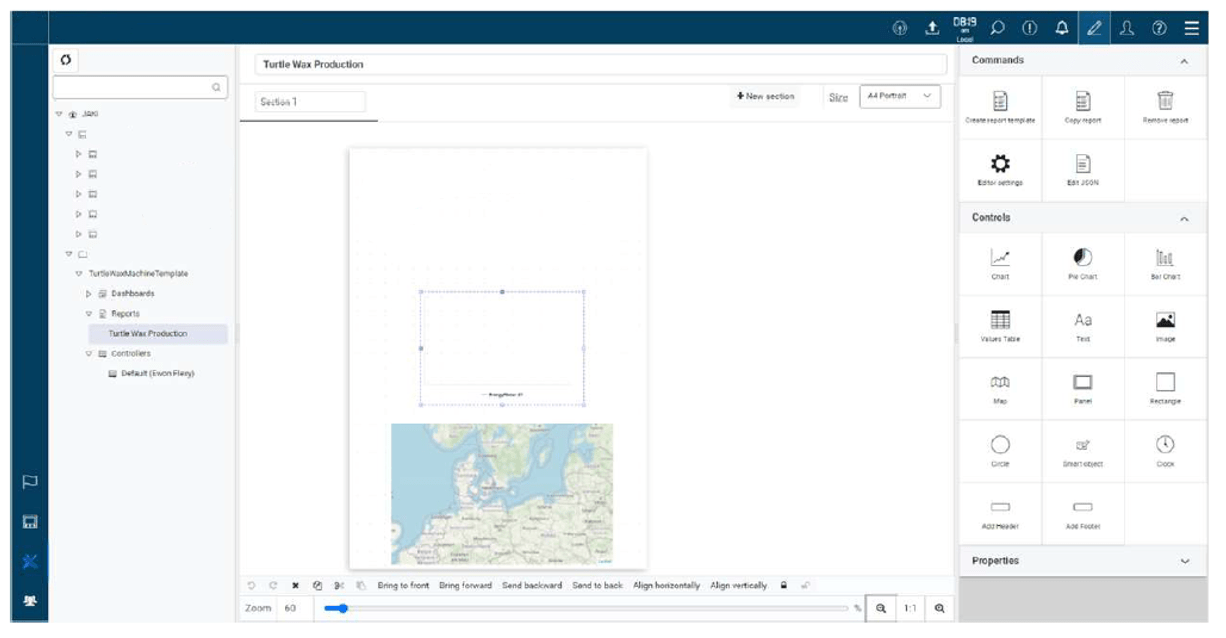This screenshot has width=1226, height=638.
Task: Expand the Dashboards tree node
Action: coord(89,294)
